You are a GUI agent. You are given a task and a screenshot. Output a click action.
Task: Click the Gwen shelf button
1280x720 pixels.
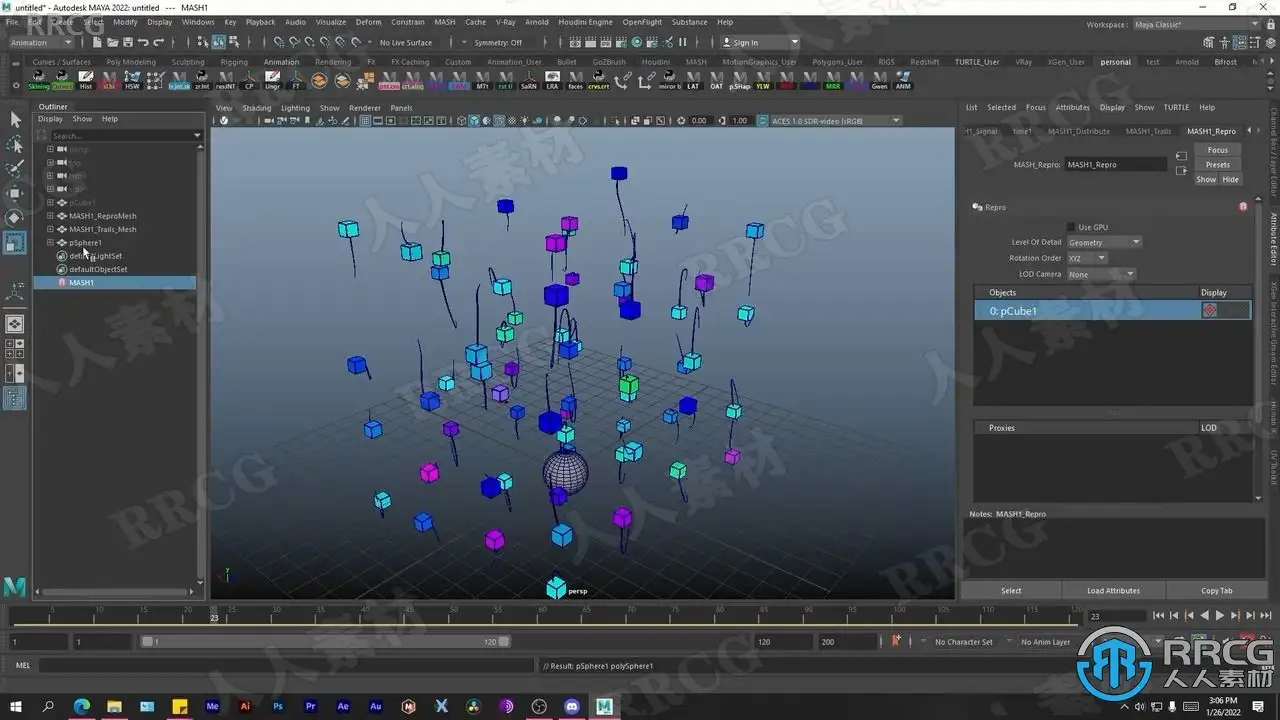point(879,80)
